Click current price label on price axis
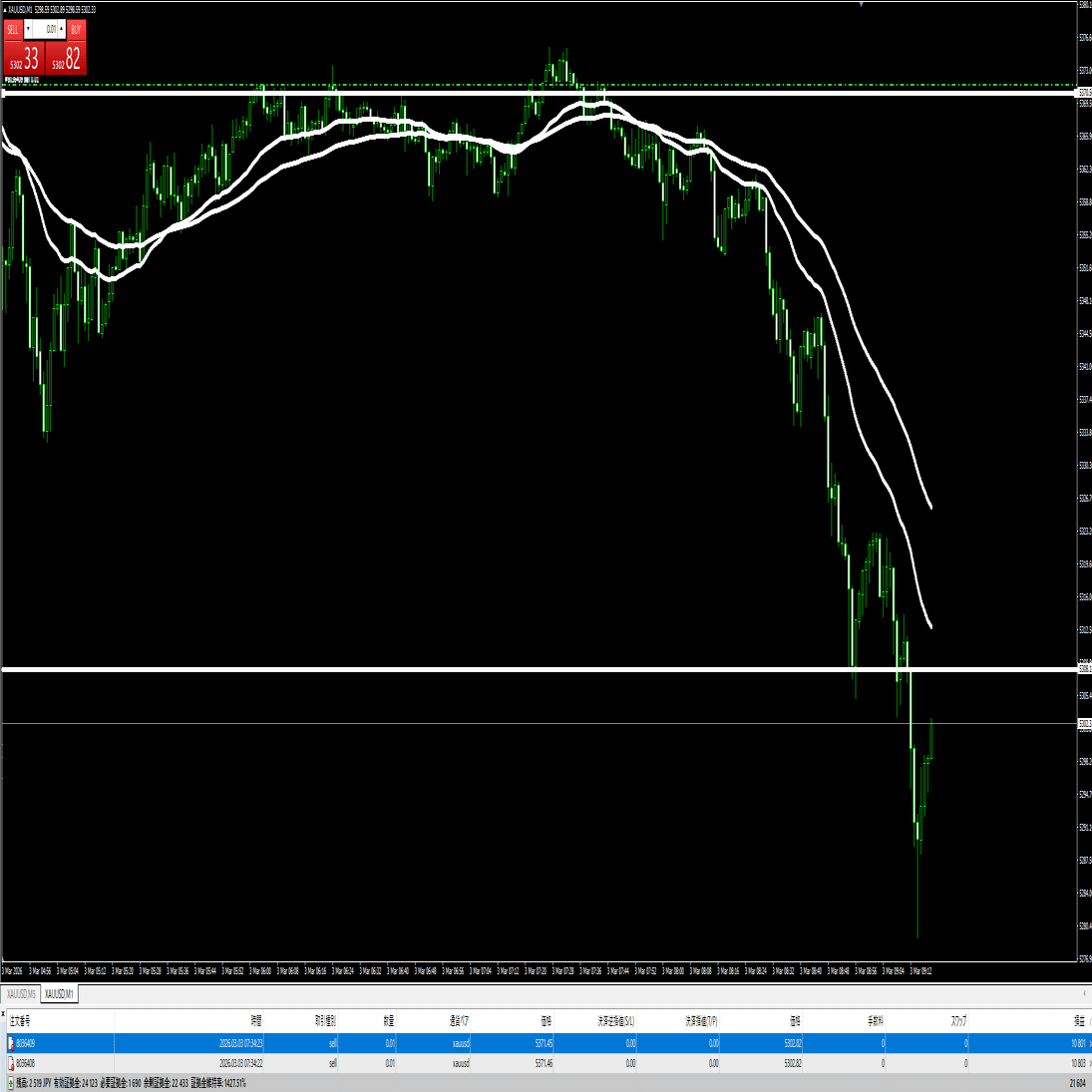 point(1085,724)
